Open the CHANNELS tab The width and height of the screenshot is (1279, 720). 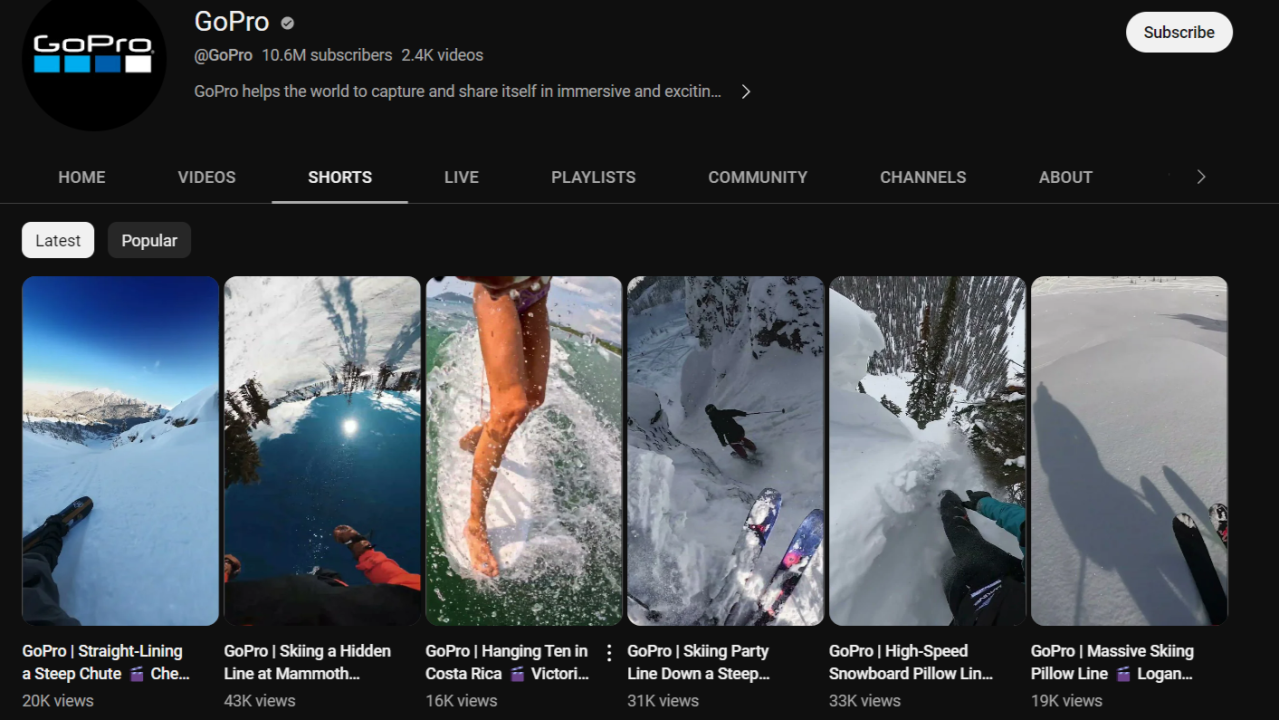pos(922,177)
